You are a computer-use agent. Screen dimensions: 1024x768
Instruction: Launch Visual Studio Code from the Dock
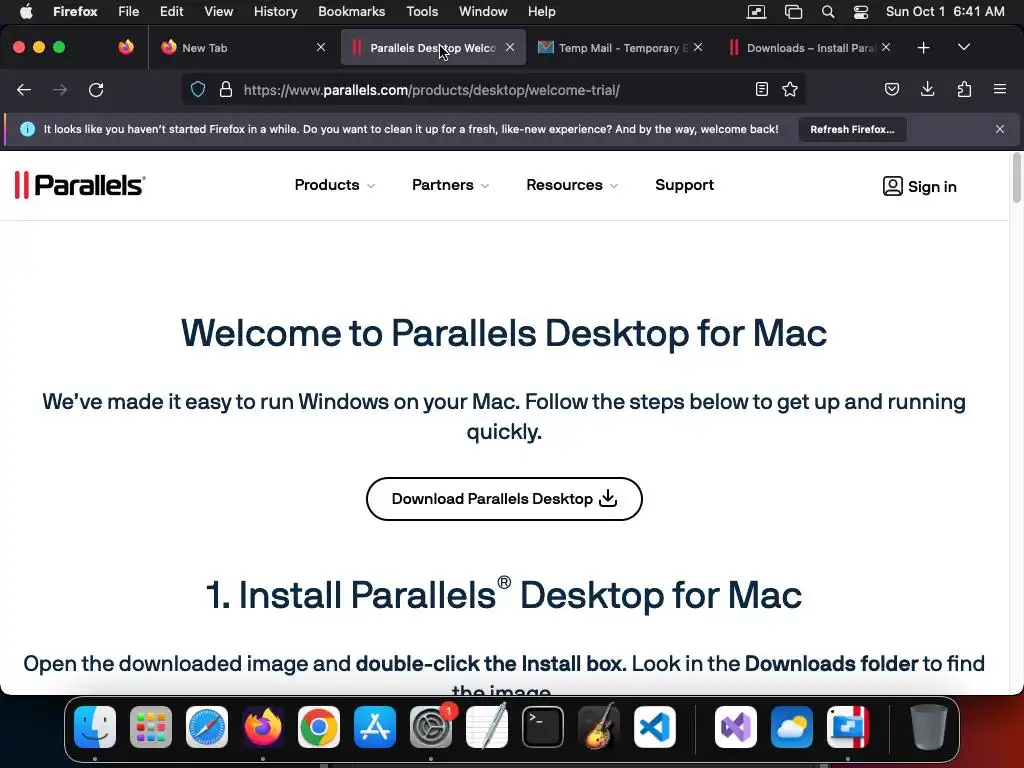coord(655,727)
